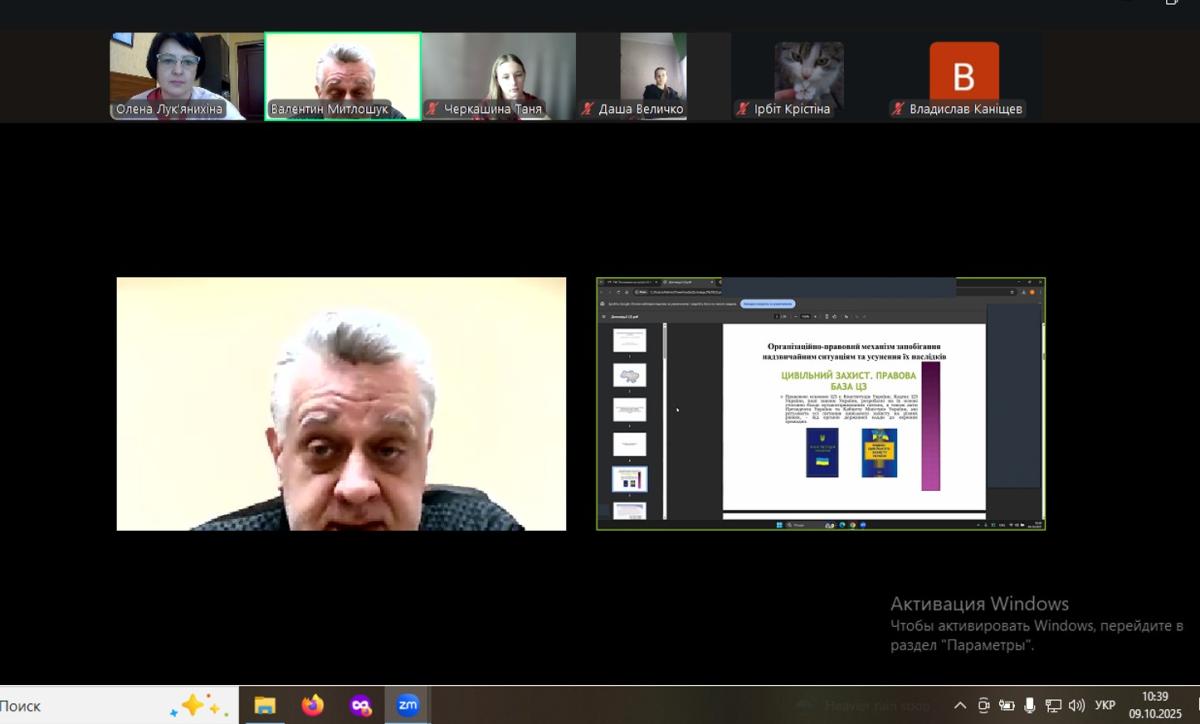Select Валентин Митлошук's highlighted video tile
This screenshot has height=724, width=1200.
[x=342, y=76]
